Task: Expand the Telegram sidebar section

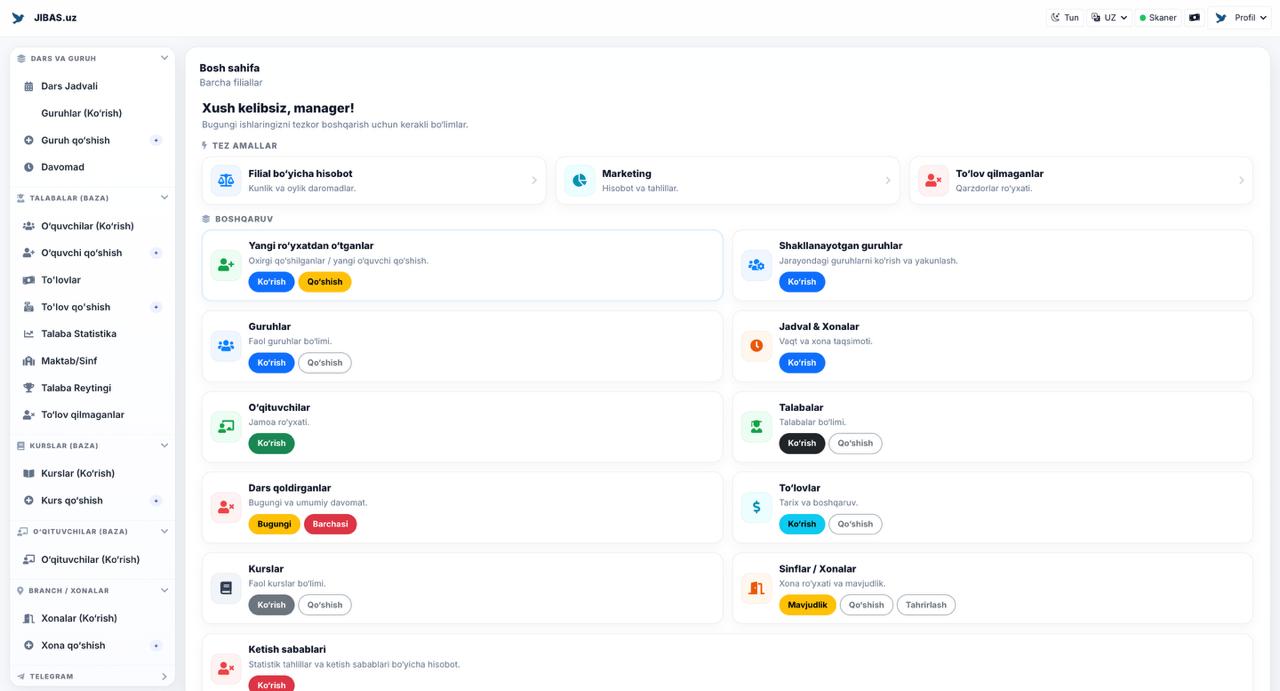Action: pyautogui.click(x=164, y=677)
